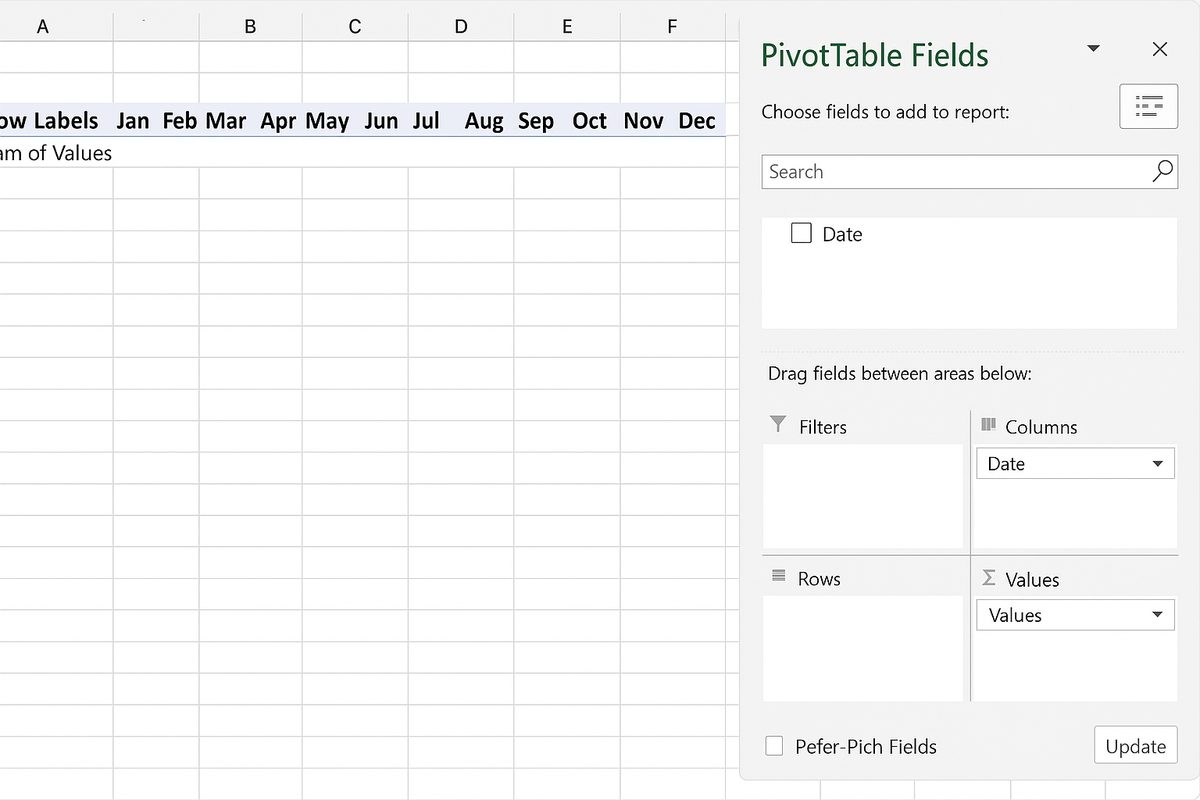Select column C header

point(355,27)
